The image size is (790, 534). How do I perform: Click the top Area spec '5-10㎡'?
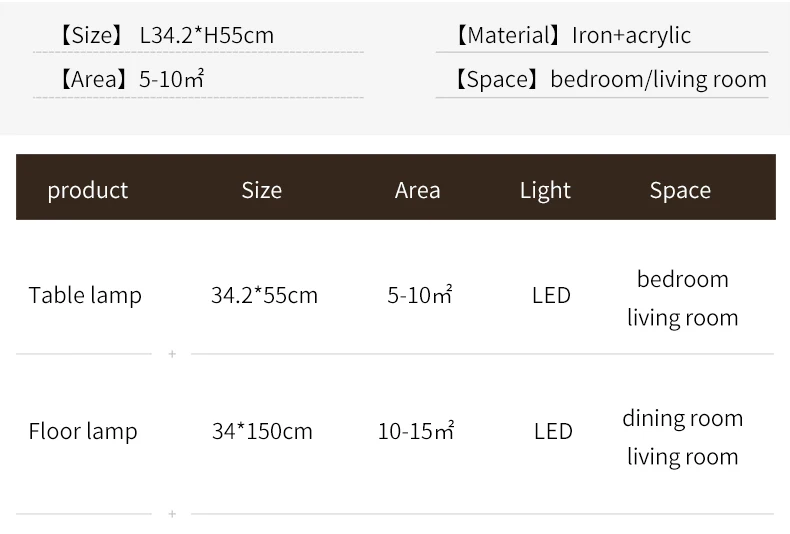(171, 79)
